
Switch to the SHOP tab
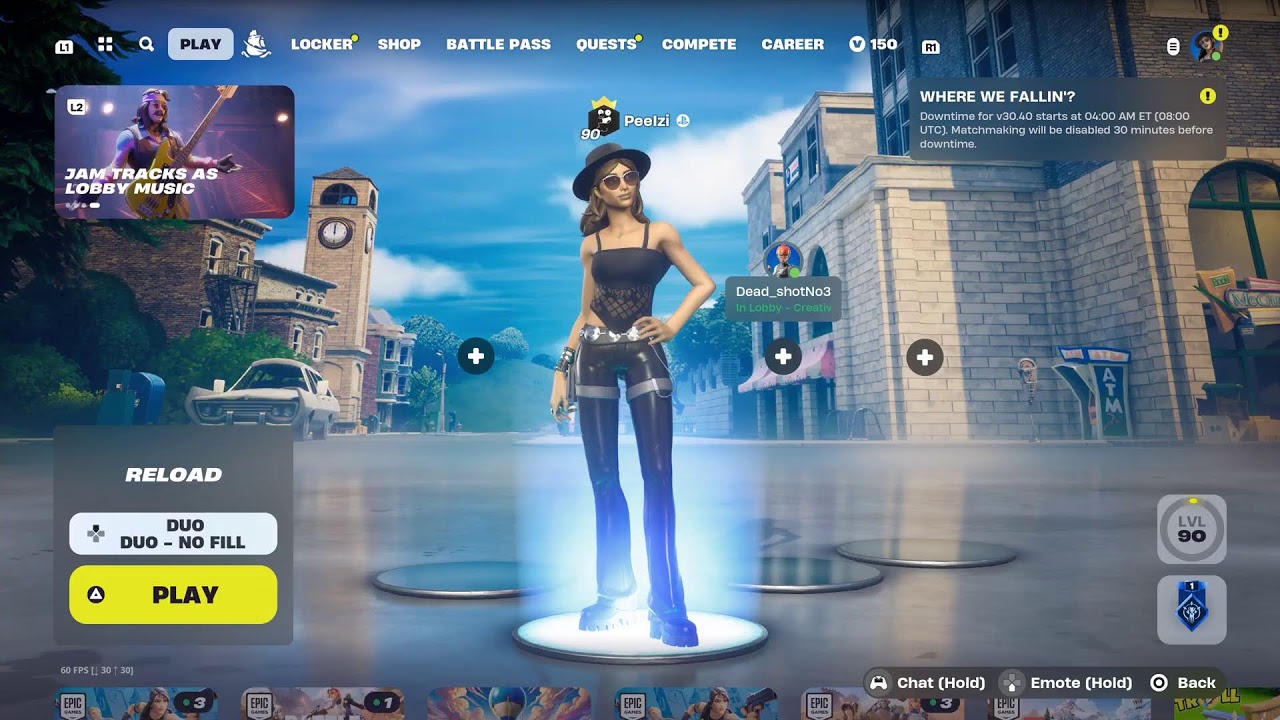coord(399,44)
